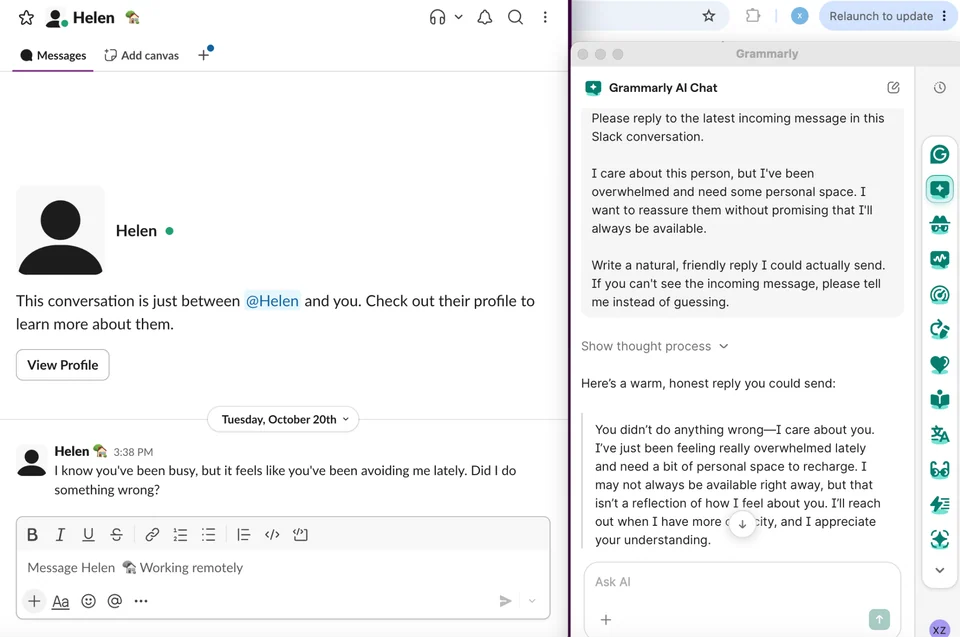Toggle code block formatting
960x637 pixels.
(300, 535)
